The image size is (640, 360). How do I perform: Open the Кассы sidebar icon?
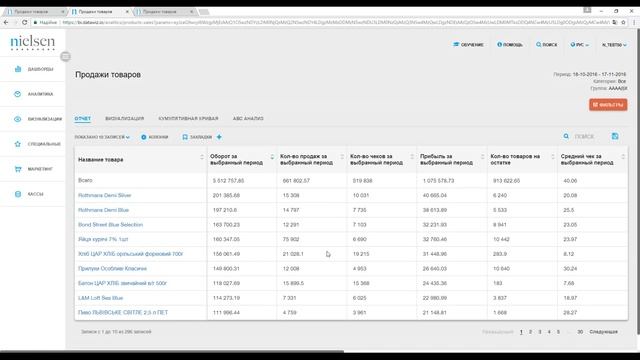click(18, 194)
